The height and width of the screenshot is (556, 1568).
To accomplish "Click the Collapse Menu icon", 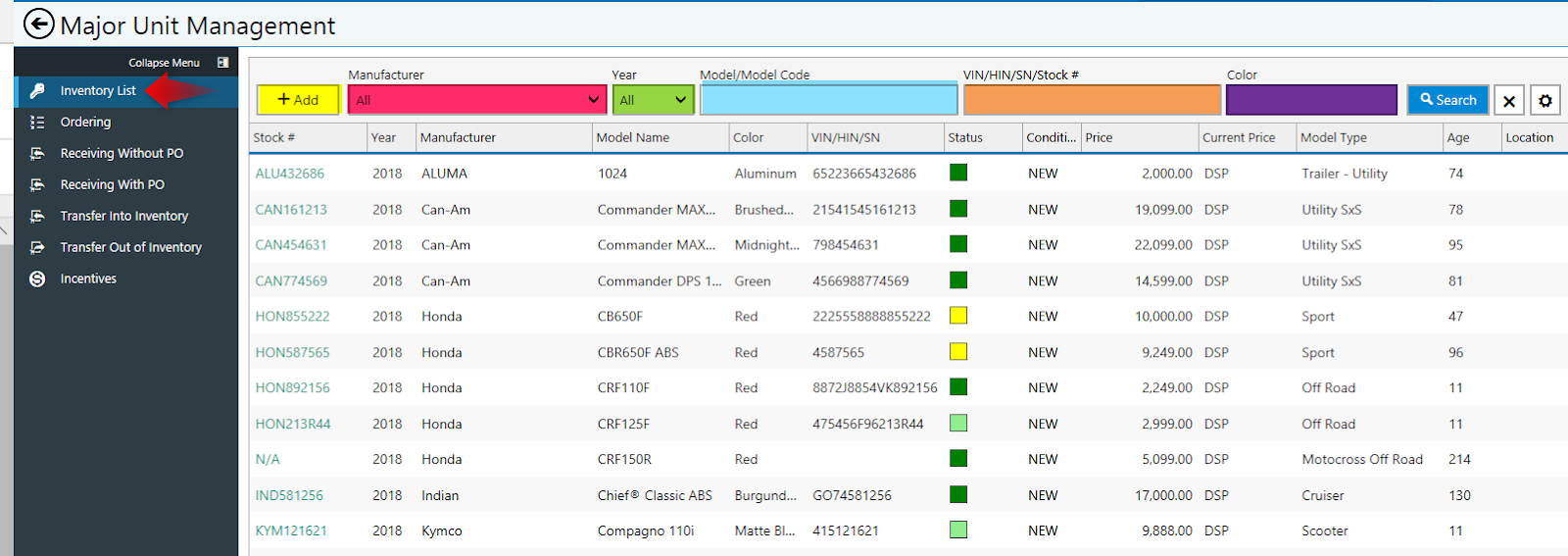I will coord(223,62).
